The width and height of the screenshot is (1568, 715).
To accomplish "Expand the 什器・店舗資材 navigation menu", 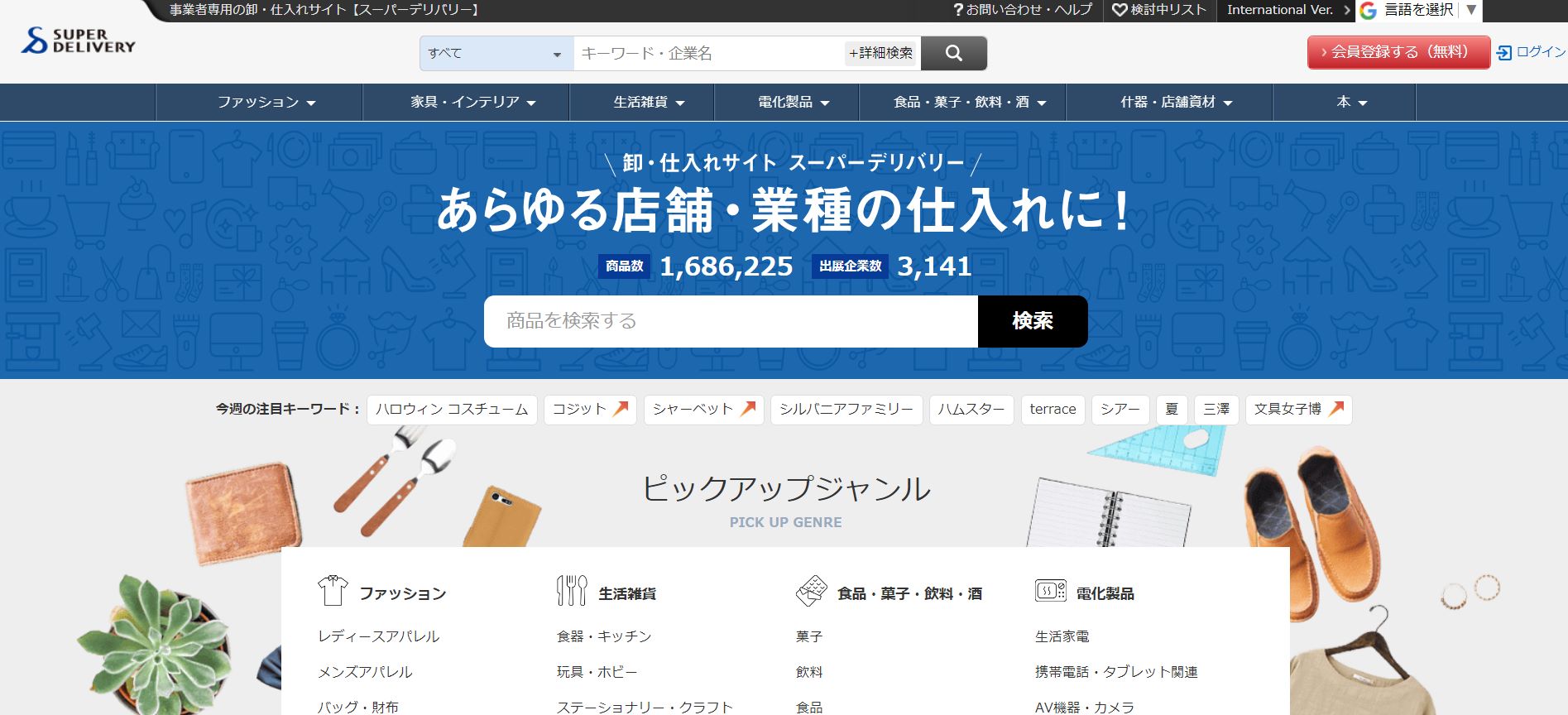I will 1169,103.
